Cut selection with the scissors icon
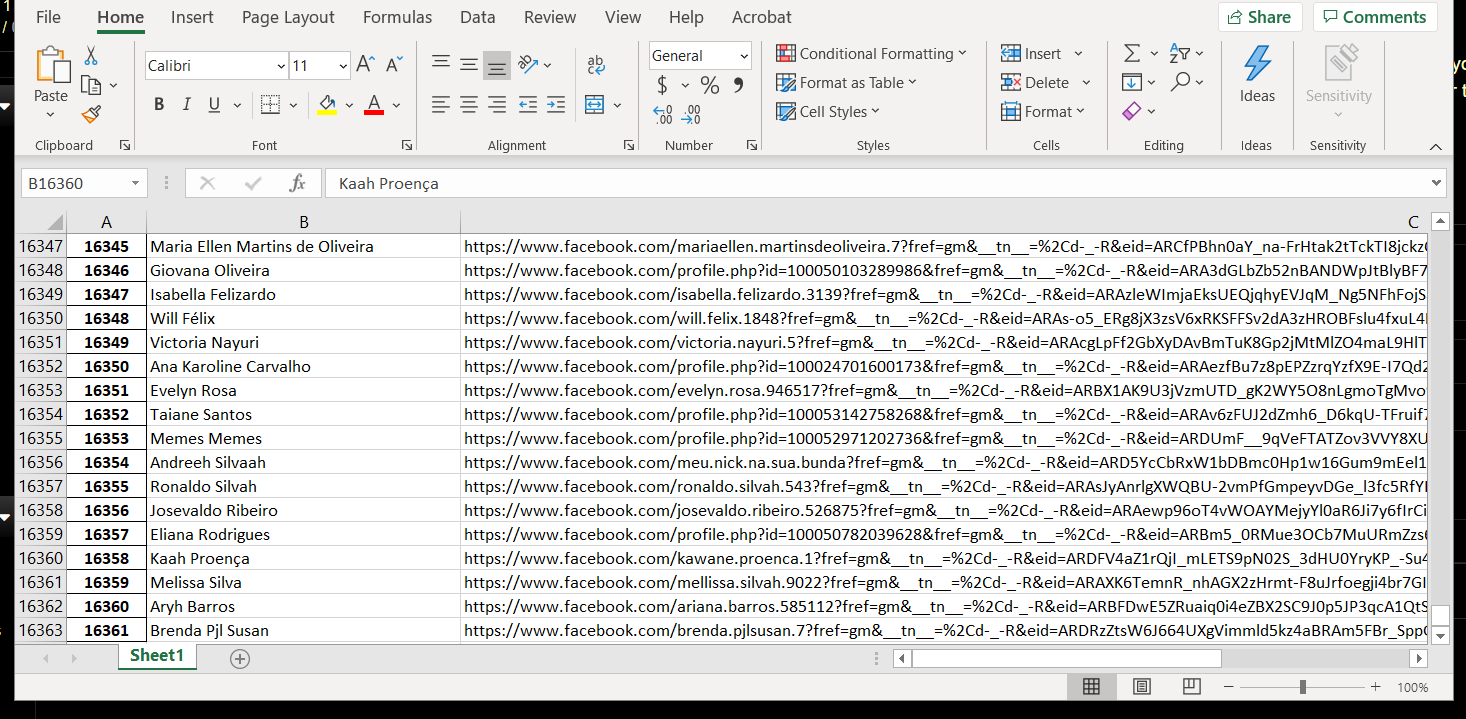1466x719 pixels. point(91,56)
